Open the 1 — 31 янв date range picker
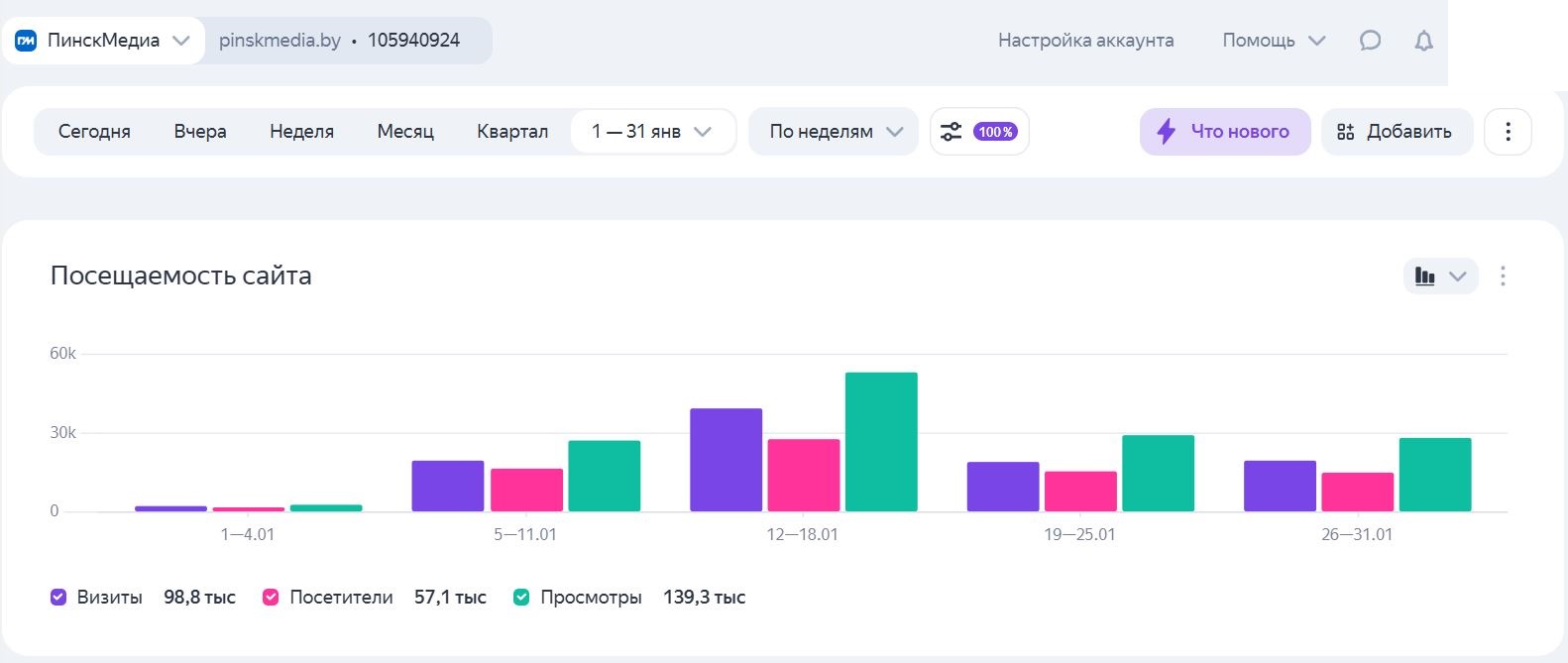The width and height of the screenshot is (1568, 663). coord(651,132)
